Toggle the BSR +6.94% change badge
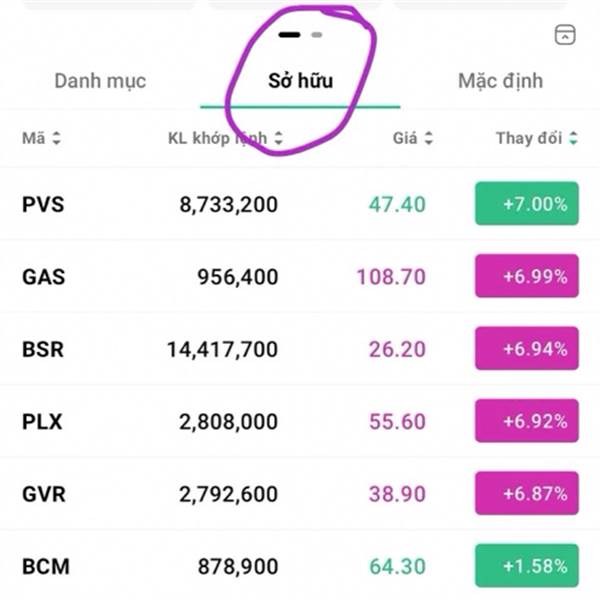 point(526,349)
